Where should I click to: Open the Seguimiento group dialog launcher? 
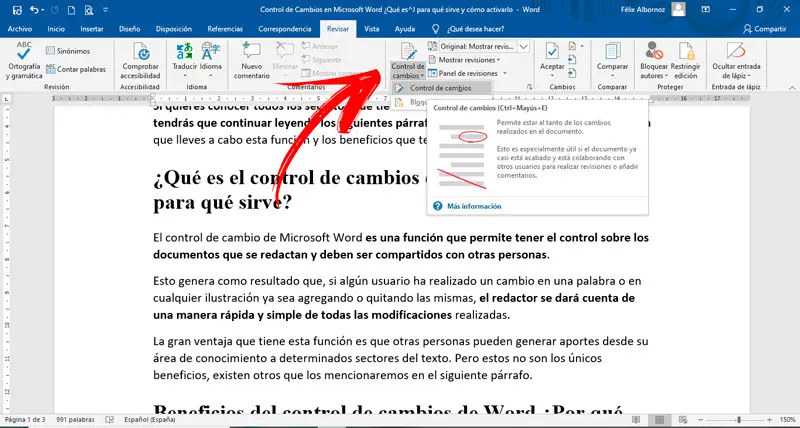pyautogui.click(x=529, y=87)
